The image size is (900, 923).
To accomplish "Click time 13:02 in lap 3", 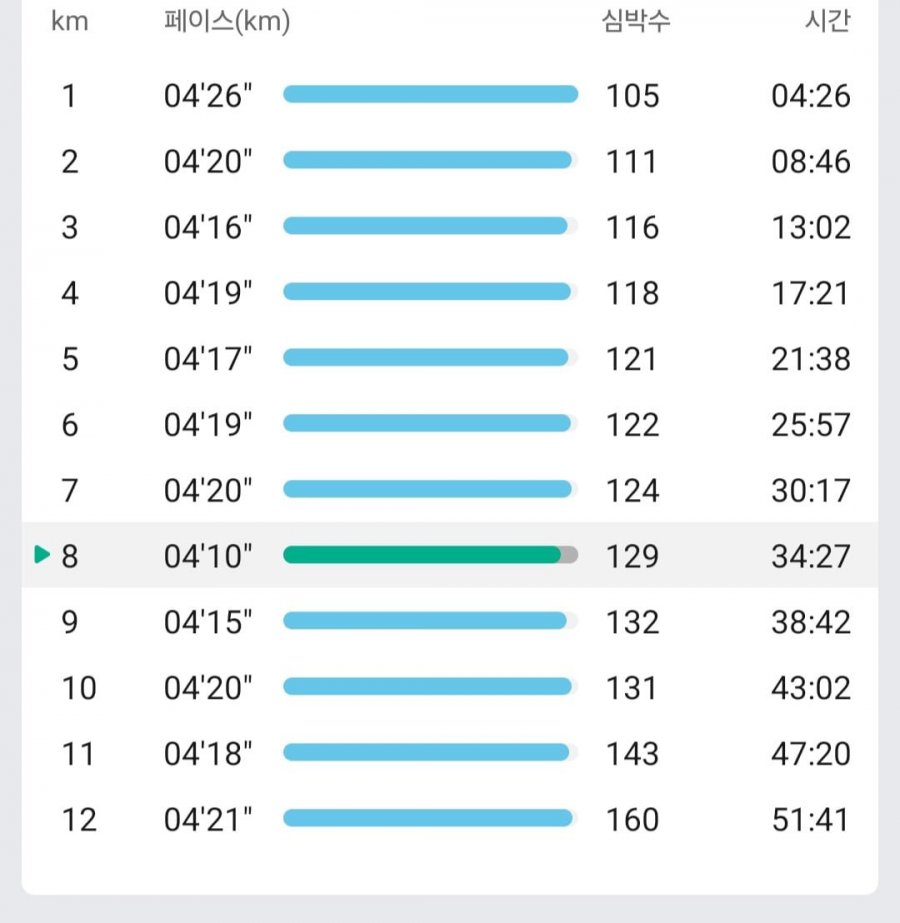I will click(x=811, y=228).
